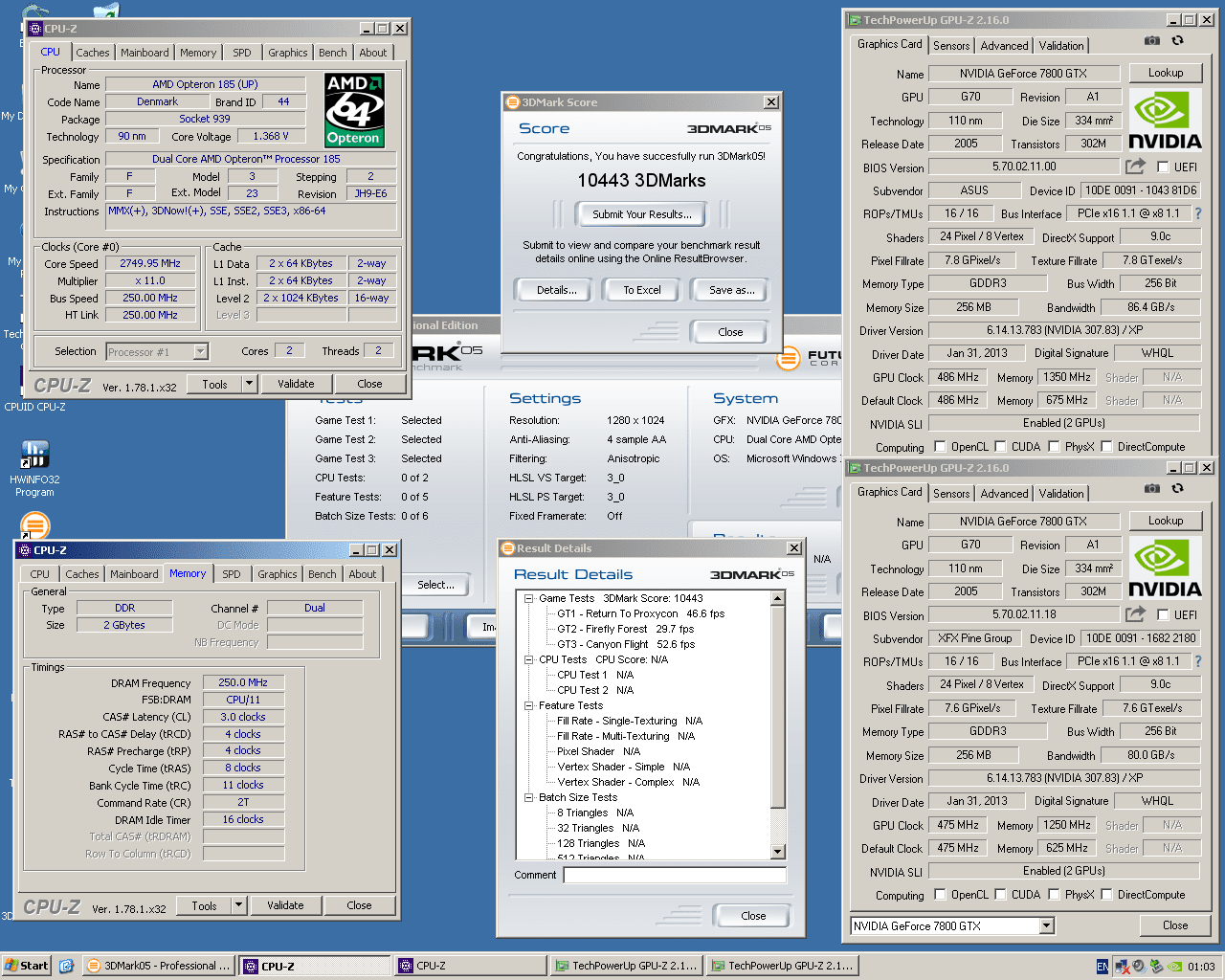The width and height of the screenshot is (1225, 980).
Task: Open SPD tab in bottom CPU-Z window
Action: tap(232, 574)
